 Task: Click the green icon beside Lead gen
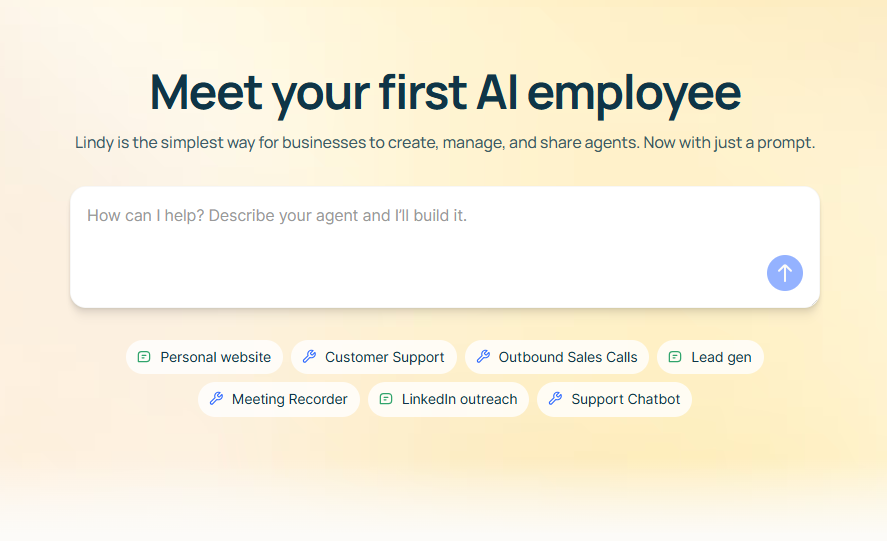tap(675, 357)
